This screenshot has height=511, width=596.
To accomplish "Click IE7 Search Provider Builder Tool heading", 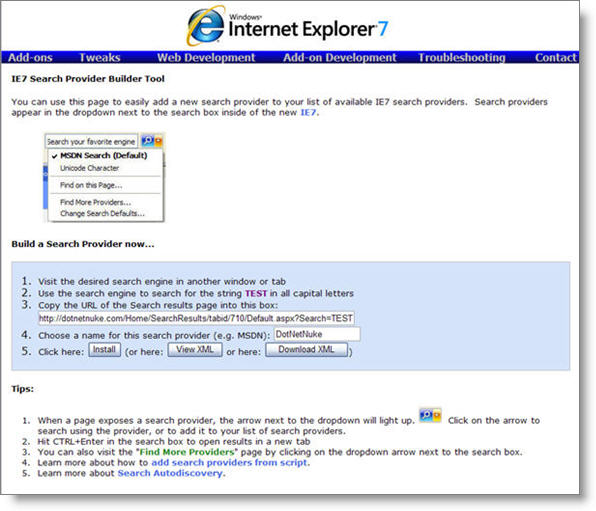I will tap(88, 79).
